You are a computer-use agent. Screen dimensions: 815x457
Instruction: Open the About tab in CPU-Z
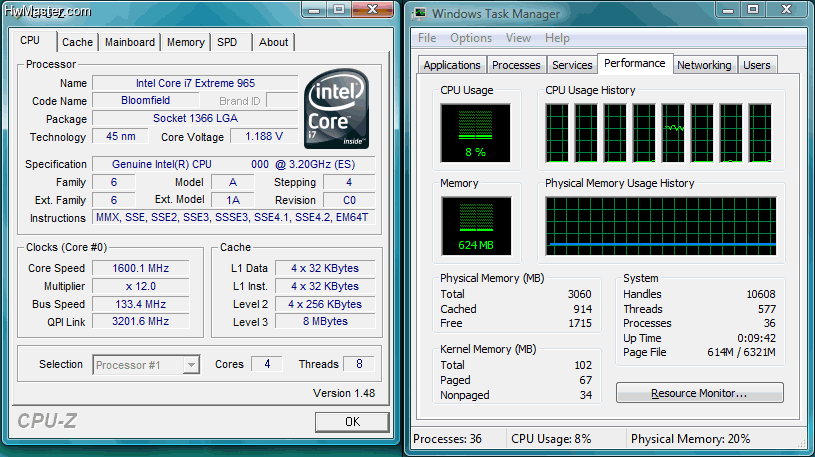coord(273,42)
